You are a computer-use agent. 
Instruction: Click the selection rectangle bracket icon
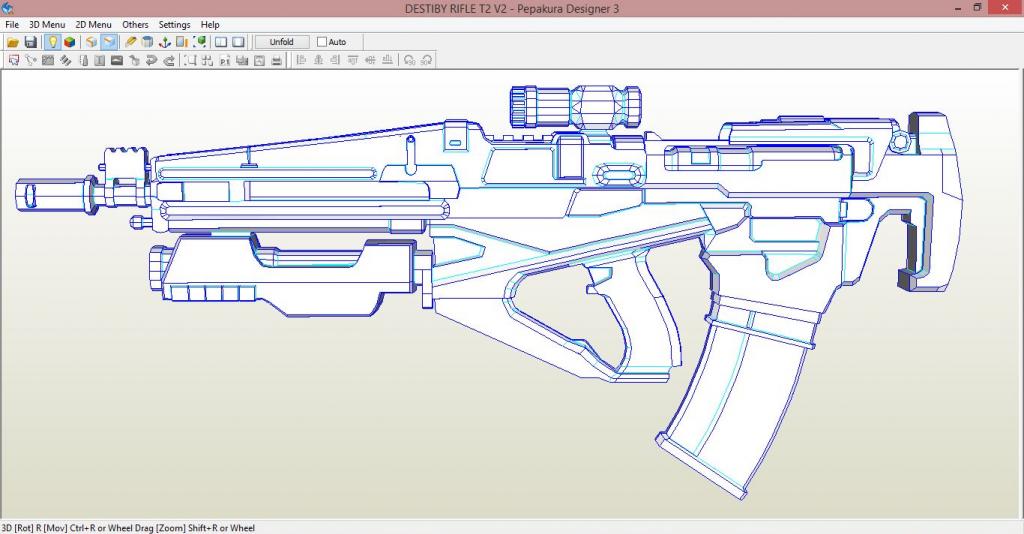point(190,60)
